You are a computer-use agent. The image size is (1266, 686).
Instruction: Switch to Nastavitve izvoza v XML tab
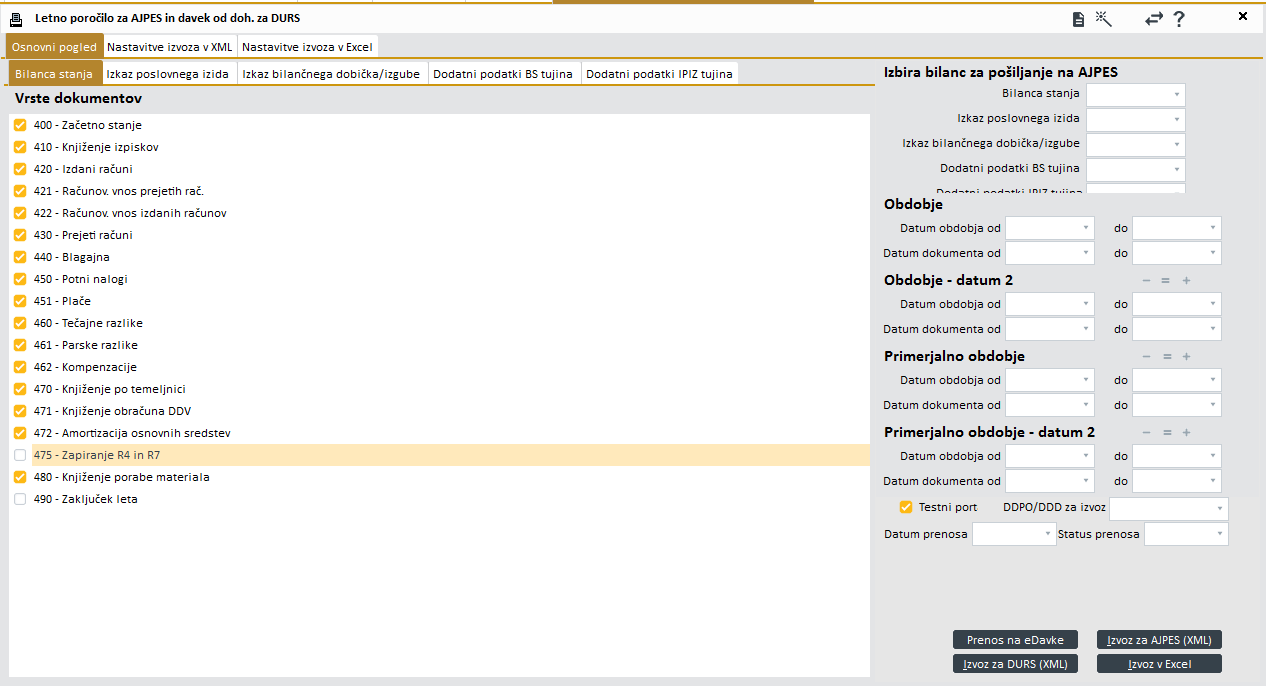170,47
